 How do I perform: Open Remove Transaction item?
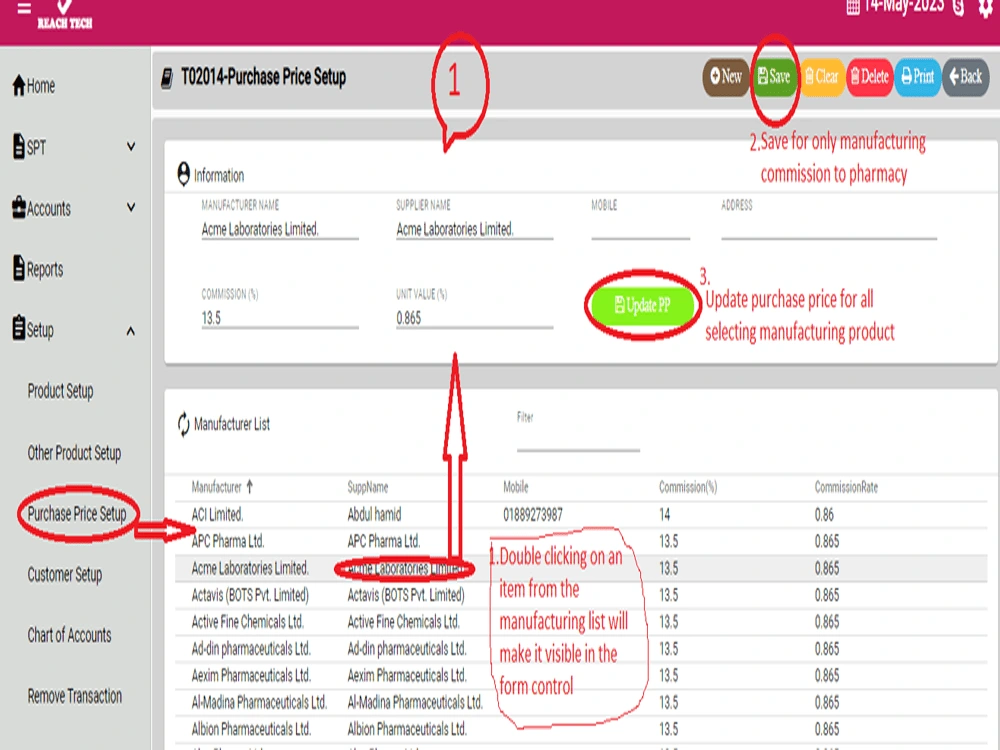click(75, 696)
